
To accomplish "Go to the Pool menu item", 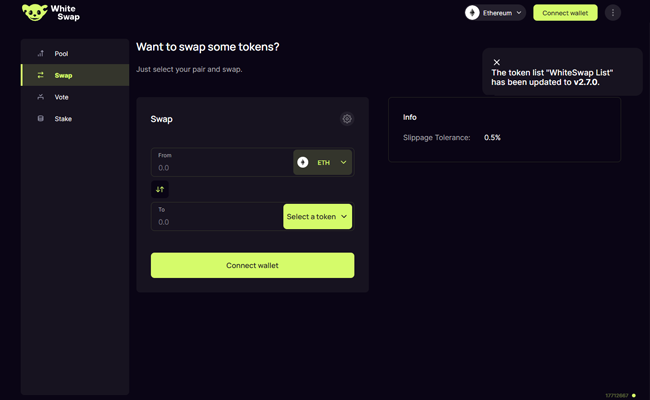I will pyautogui.click(x=62, y=53).
